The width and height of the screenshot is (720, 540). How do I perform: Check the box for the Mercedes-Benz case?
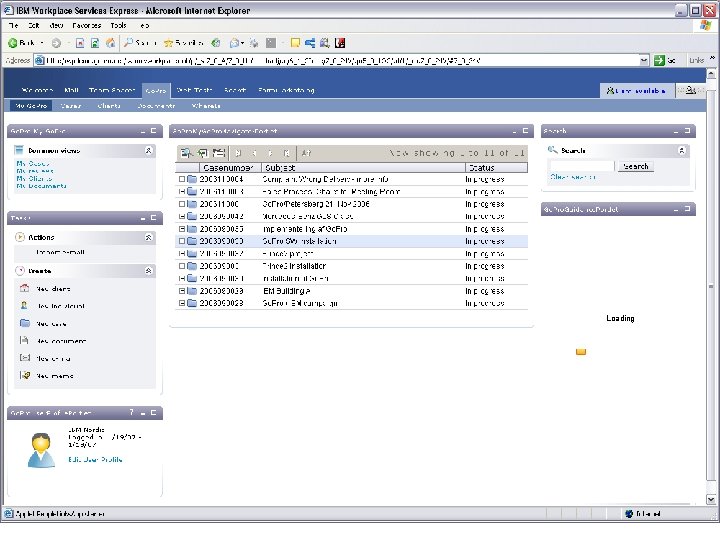[182, 216]
